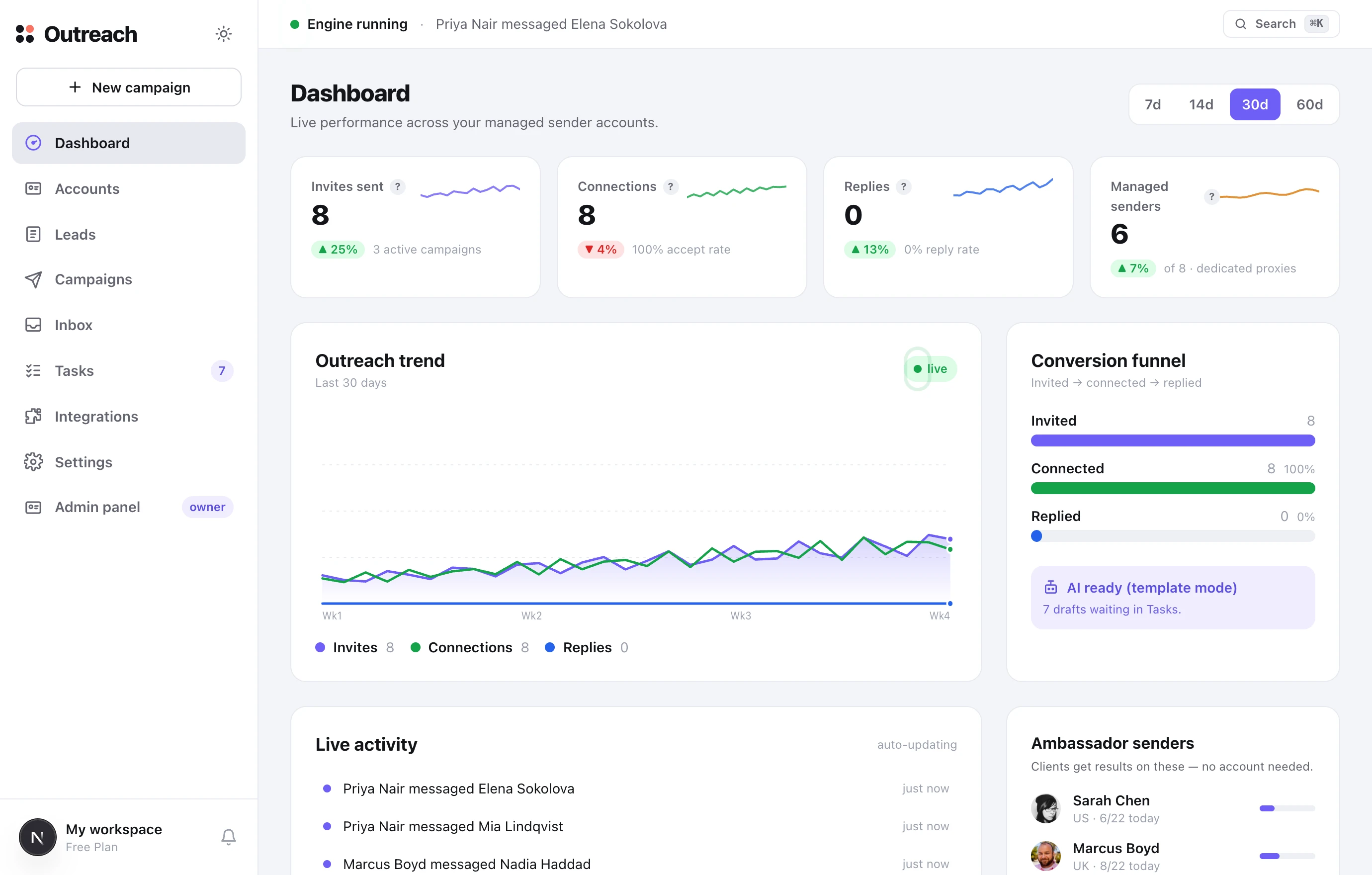This screenshot has width=1372, height=875.
Task: Open the Settings page link
Action: pyautogui.click(x=129, y=461)
